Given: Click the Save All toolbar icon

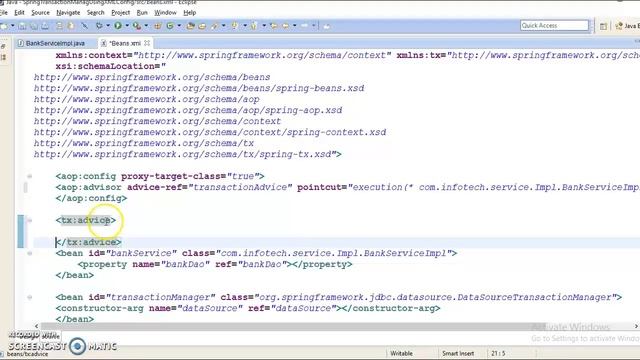Looking at the screenshot, I should click(x=34, y=26).
